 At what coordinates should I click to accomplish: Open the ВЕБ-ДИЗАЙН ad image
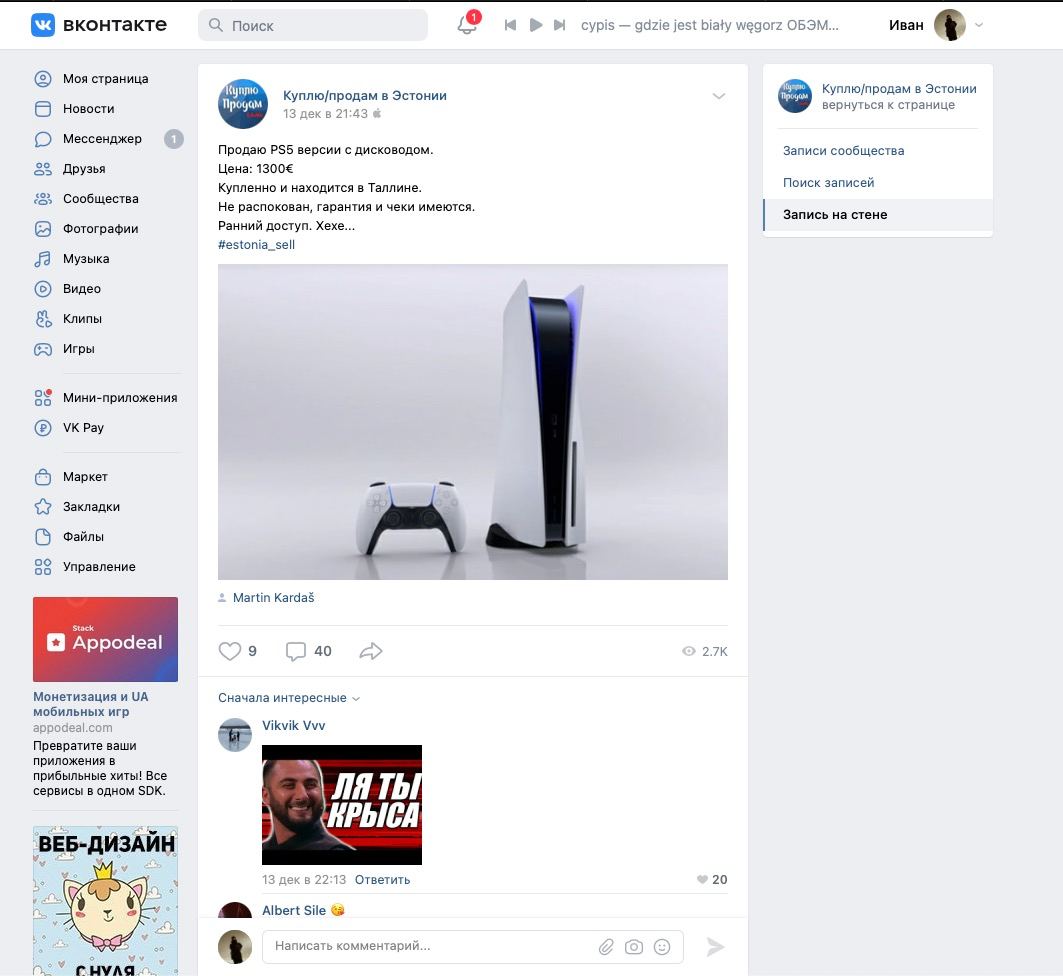tap(105, 901)
